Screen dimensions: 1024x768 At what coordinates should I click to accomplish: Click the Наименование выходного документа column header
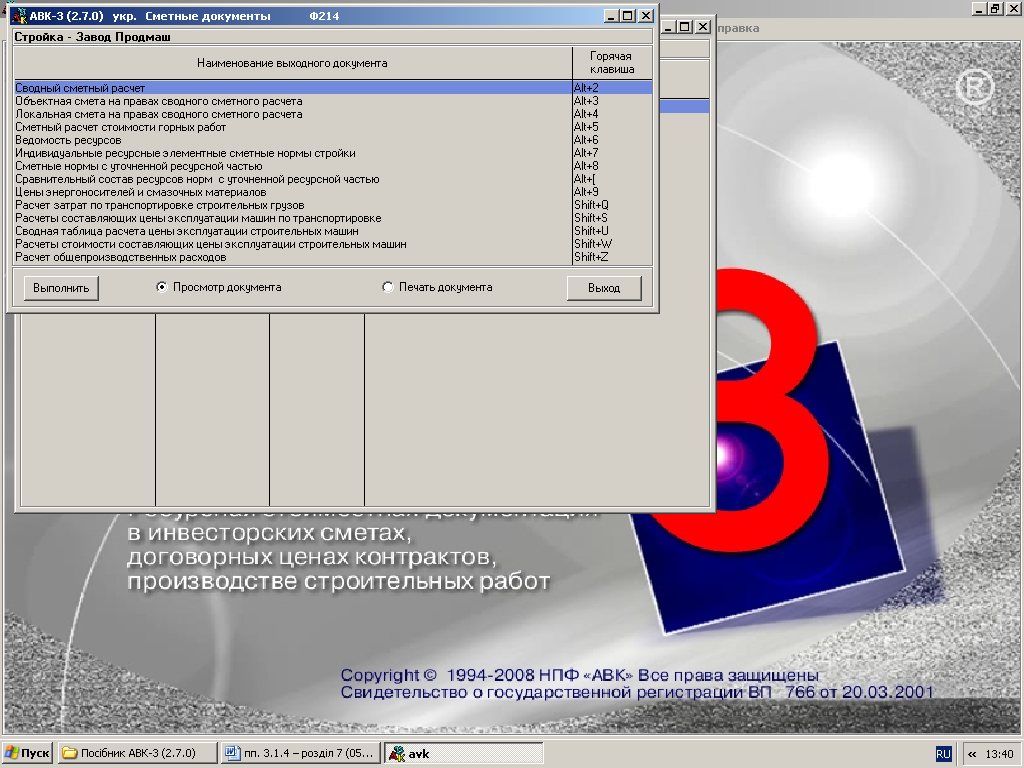pyautogui.click(x=293, y=63)
